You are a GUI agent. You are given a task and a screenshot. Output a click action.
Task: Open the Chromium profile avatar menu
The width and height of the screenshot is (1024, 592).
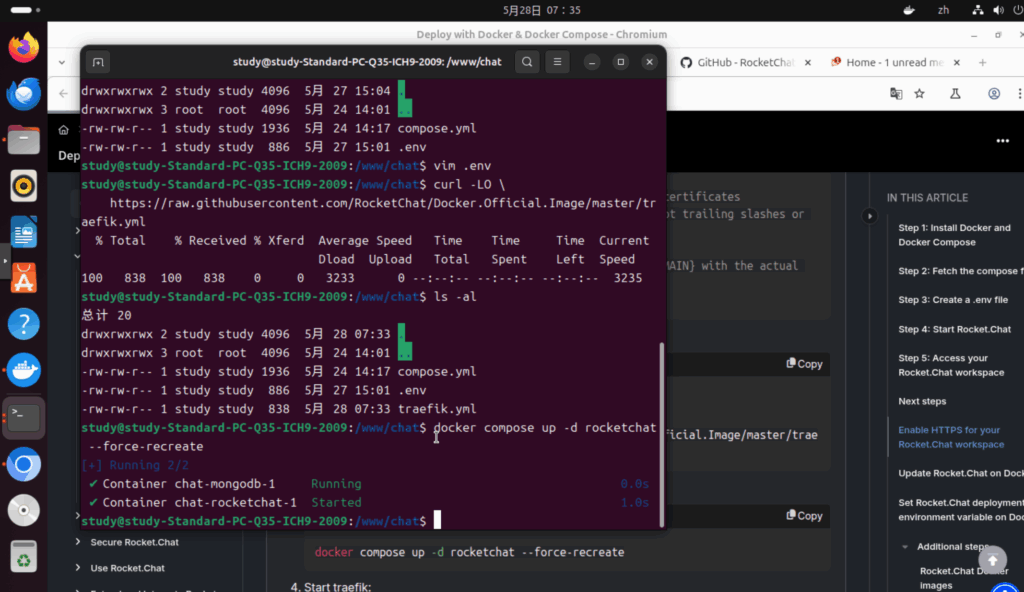(994, 93)
